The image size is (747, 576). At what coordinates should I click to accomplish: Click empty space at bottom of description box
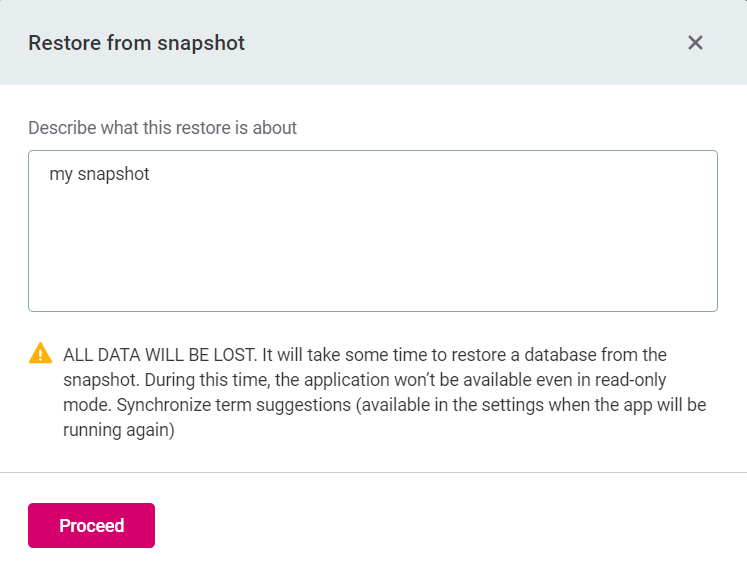tap(372, 290)
